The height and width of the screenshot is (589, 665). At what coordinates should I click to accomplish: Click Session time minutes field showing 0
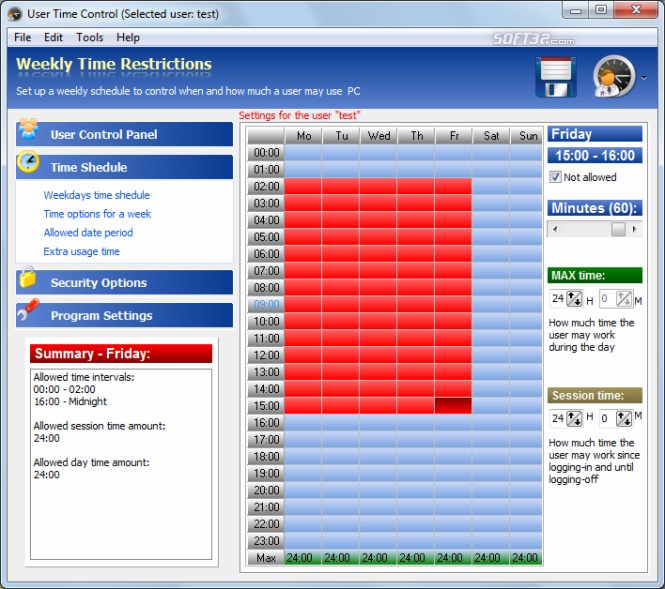point(607,419)
